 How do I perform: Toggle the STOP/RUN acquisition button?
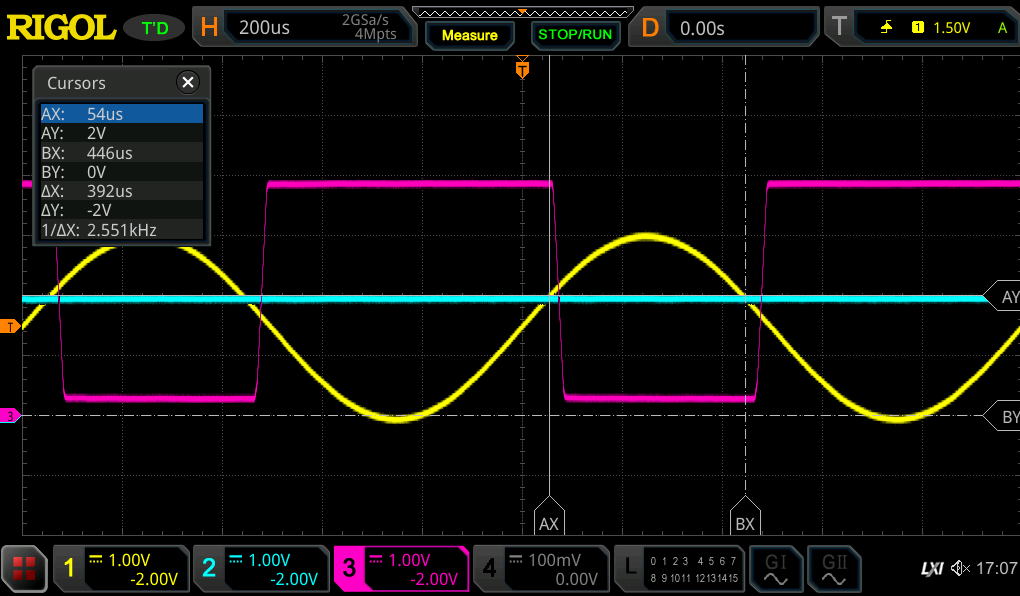click(x=575, y=34)
